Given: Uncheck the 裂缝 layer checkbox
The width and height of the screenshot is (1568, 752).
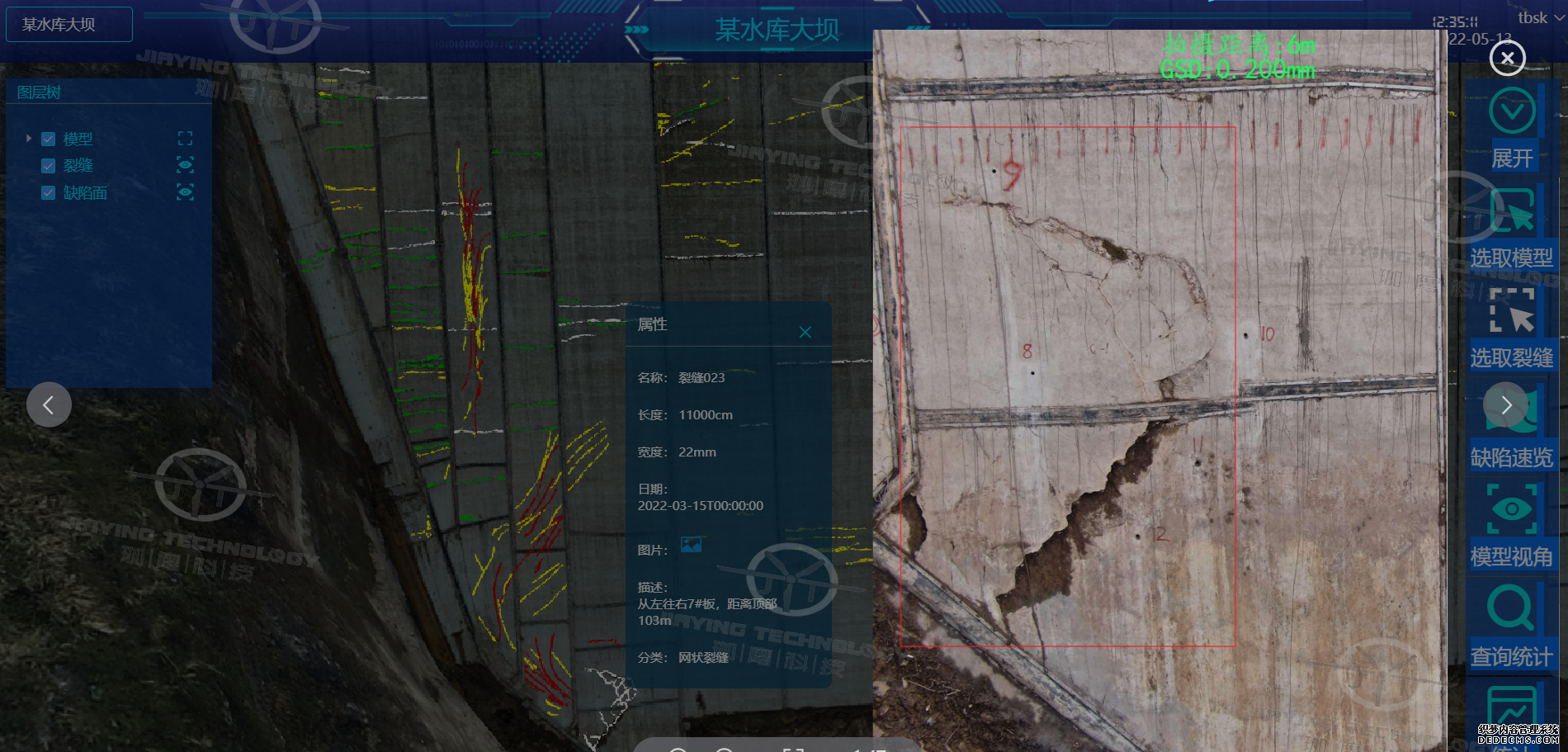Looking at the screenshot, I should [49, 166].
